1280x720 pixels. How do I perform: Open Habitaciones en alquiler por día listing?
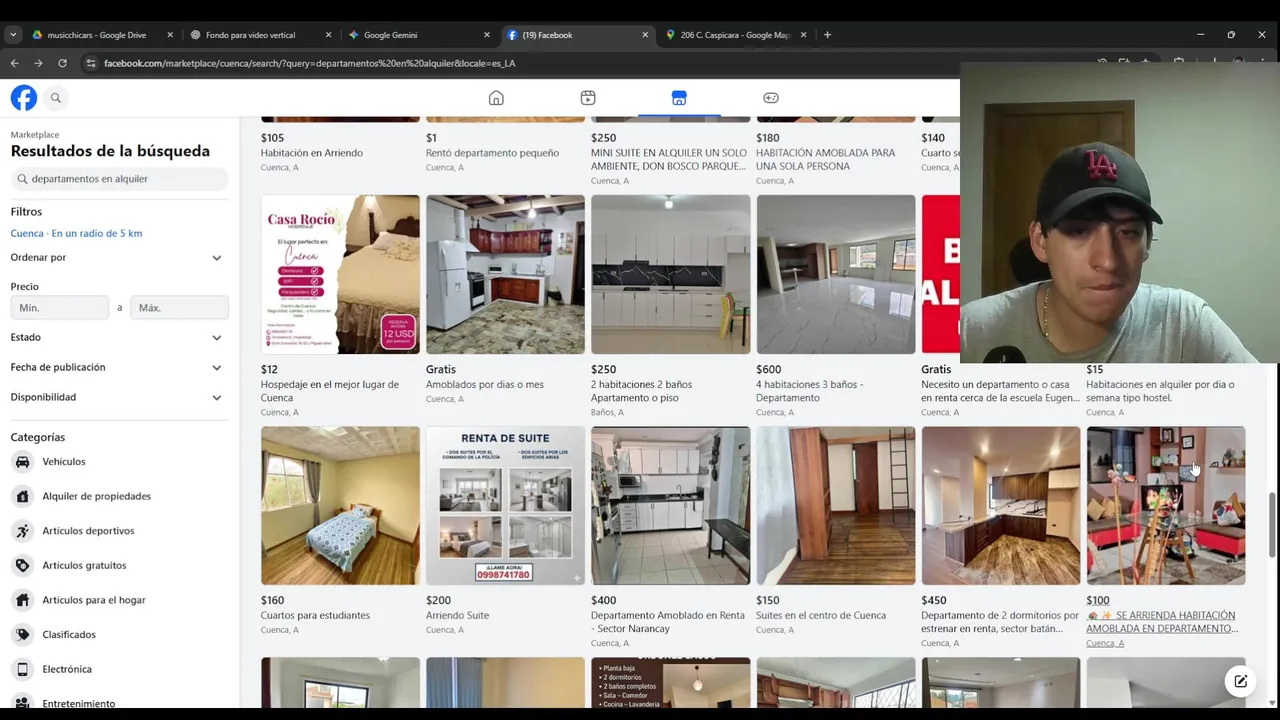[x=1160, y=391]
